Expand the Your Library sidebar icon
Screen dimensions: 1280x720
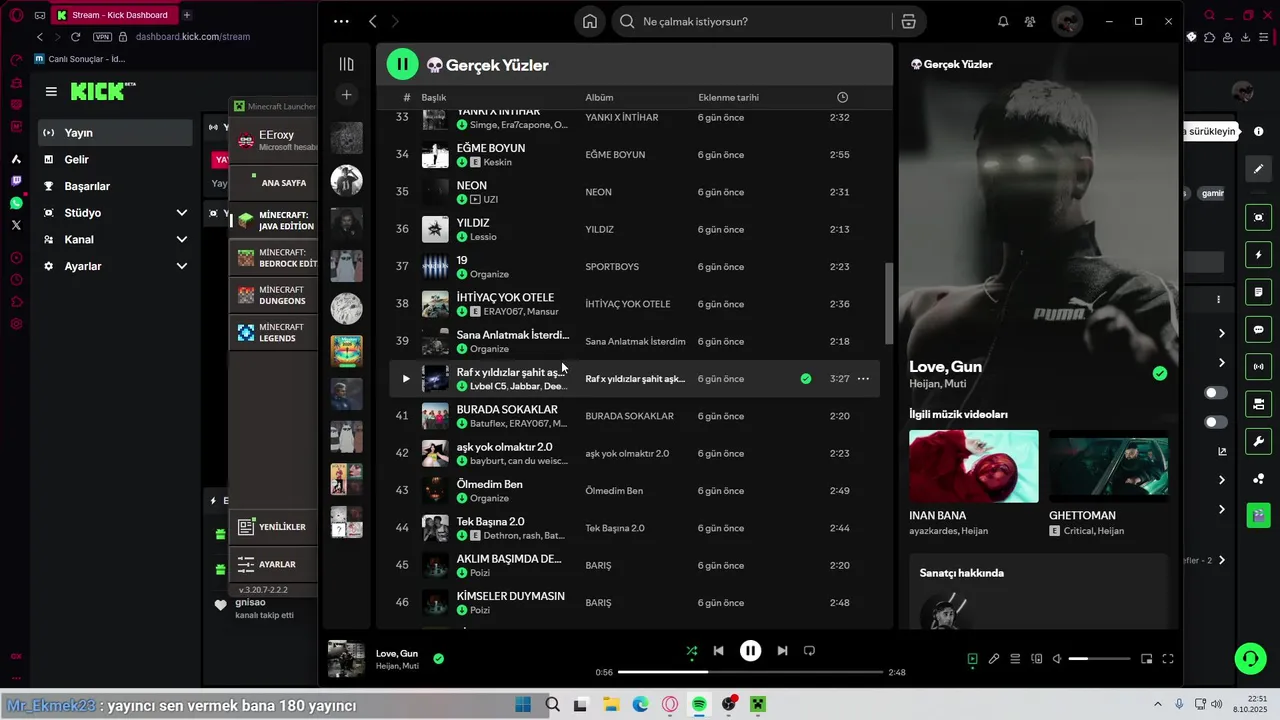click(347, 64)
